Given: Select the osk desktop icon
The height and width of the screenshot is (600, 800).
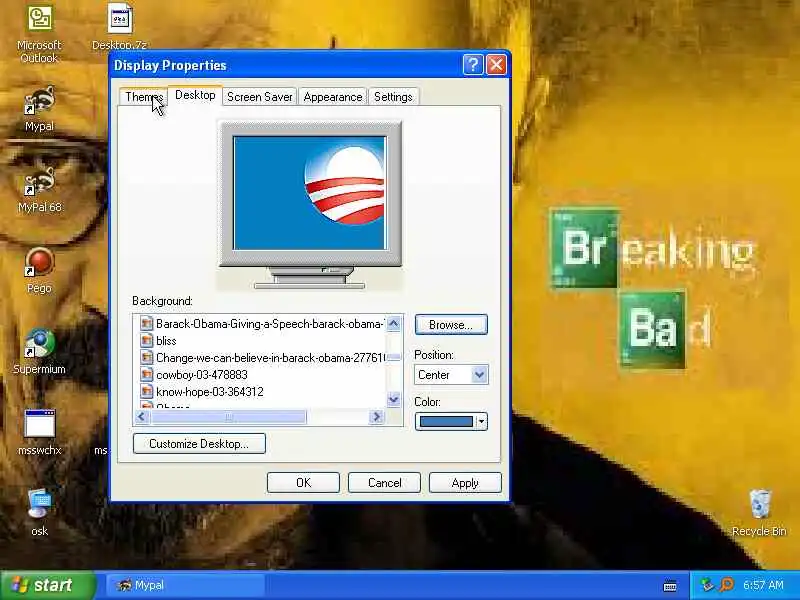Looking at the screenshot, I should click(x=39, y=513).
